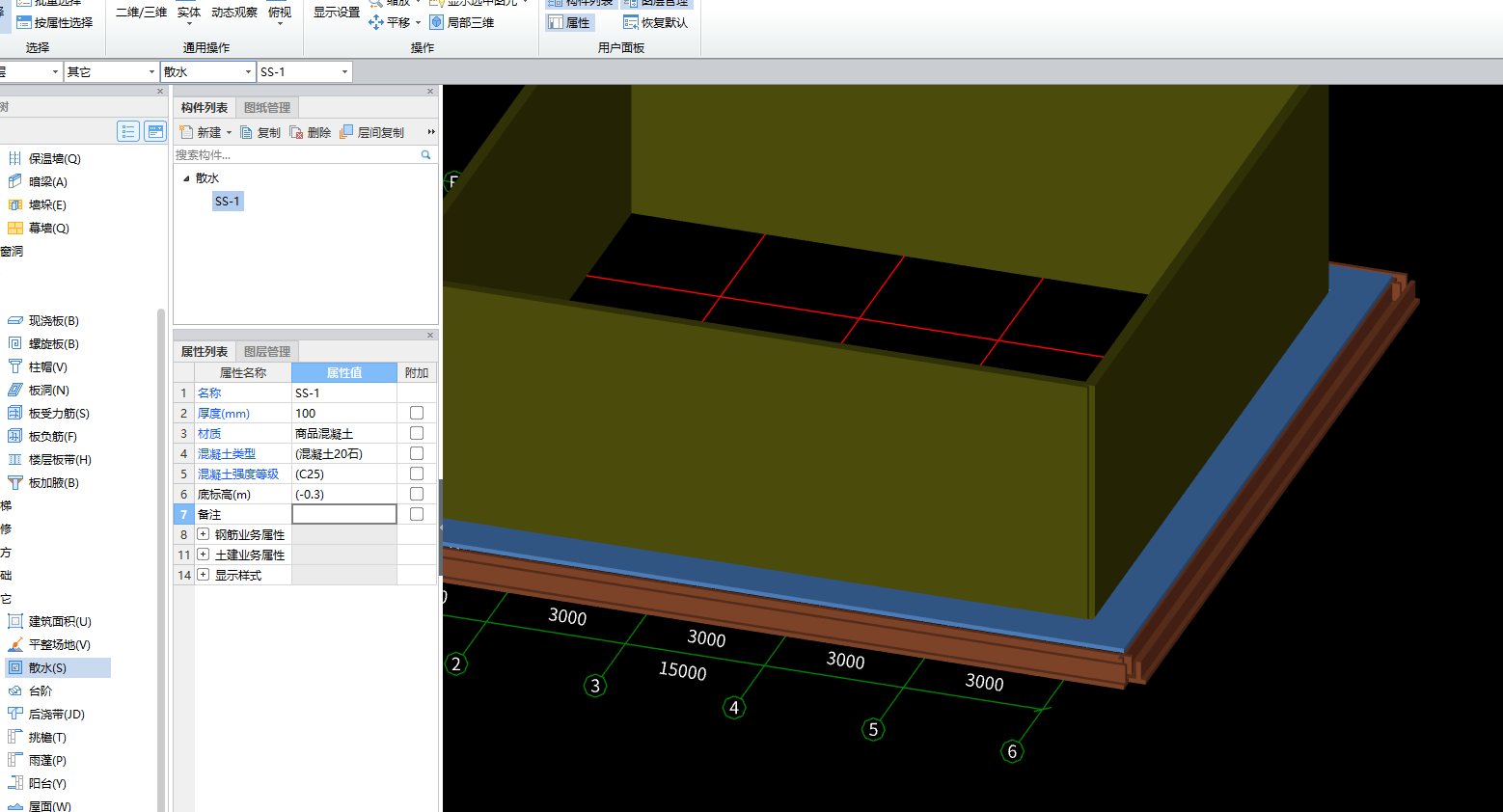Open the 新建 dropdown arrow
Viewport: 1503px width, 812px height.
pyautogui.click(x=230, y=133)
